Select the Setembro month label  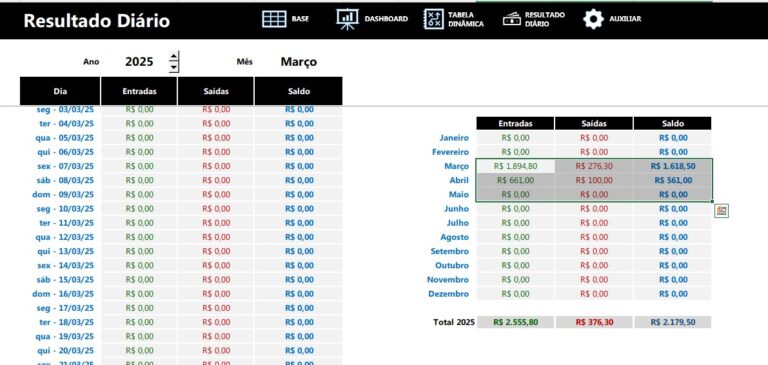(450, 251)
